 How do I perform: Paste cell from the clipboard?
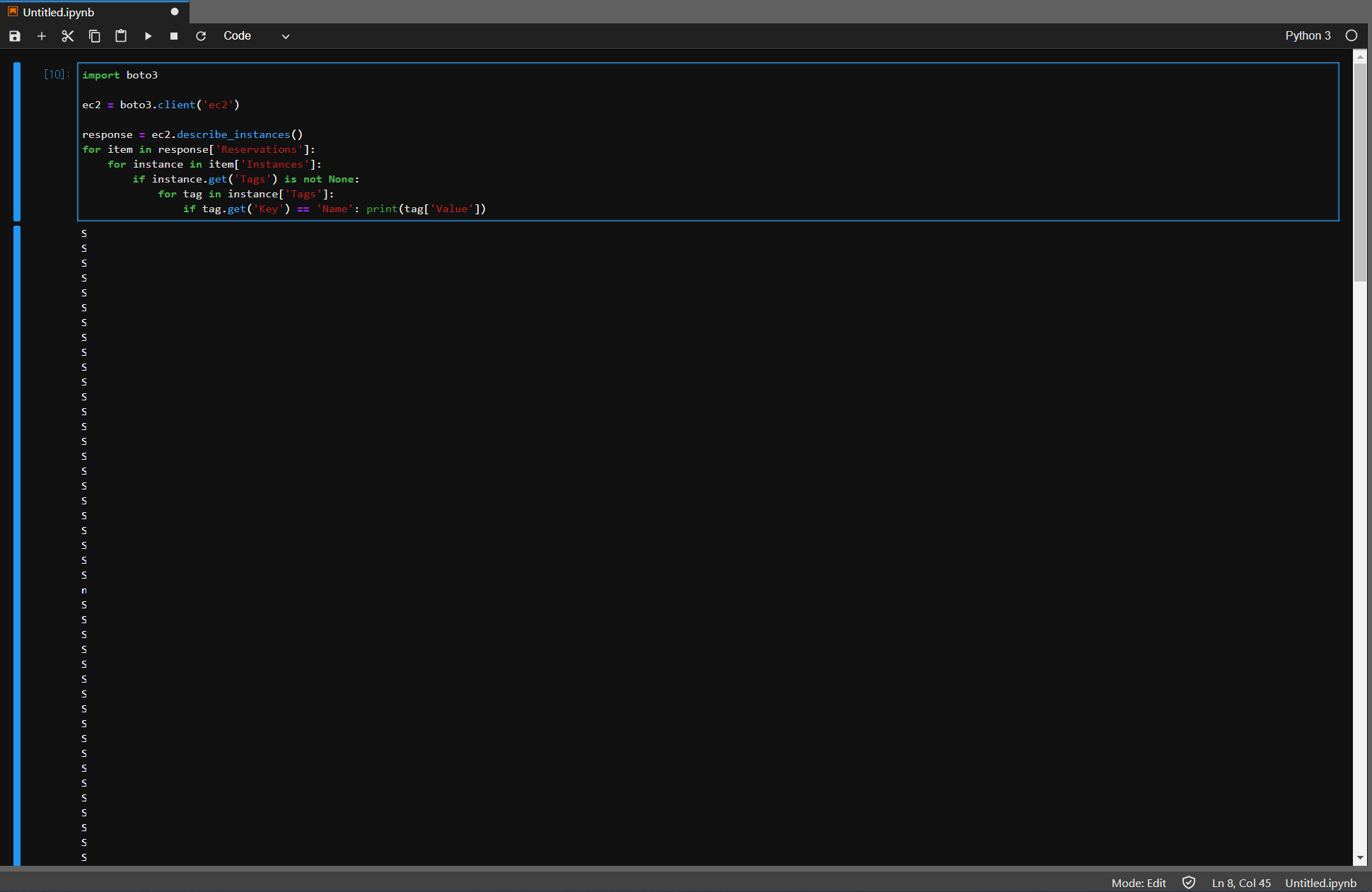121,36
